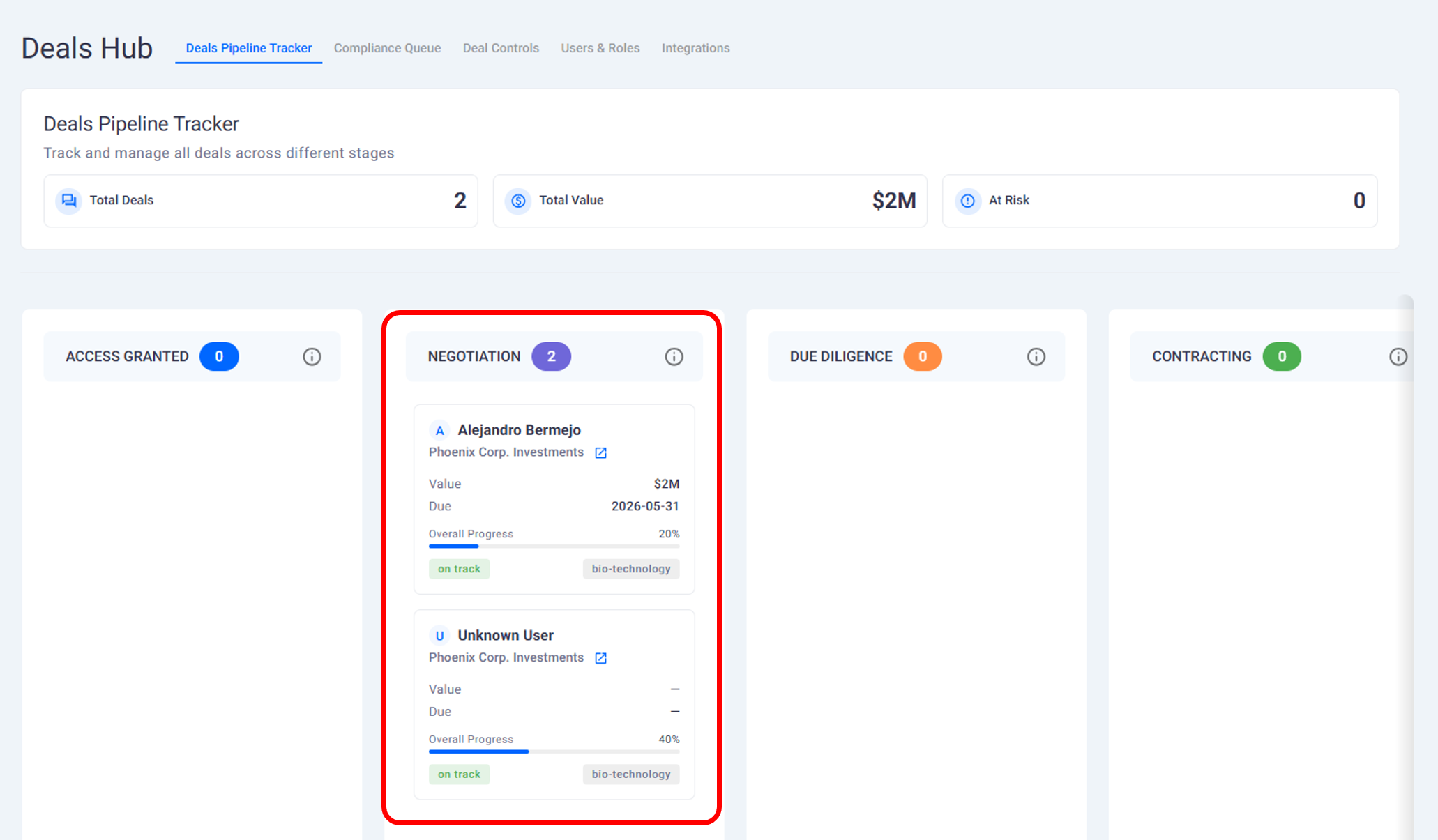This screenshot has height=840, width=1438.
Task: Click the Deals Pipeline Tracker tab
Action: (x=248, y=48)
